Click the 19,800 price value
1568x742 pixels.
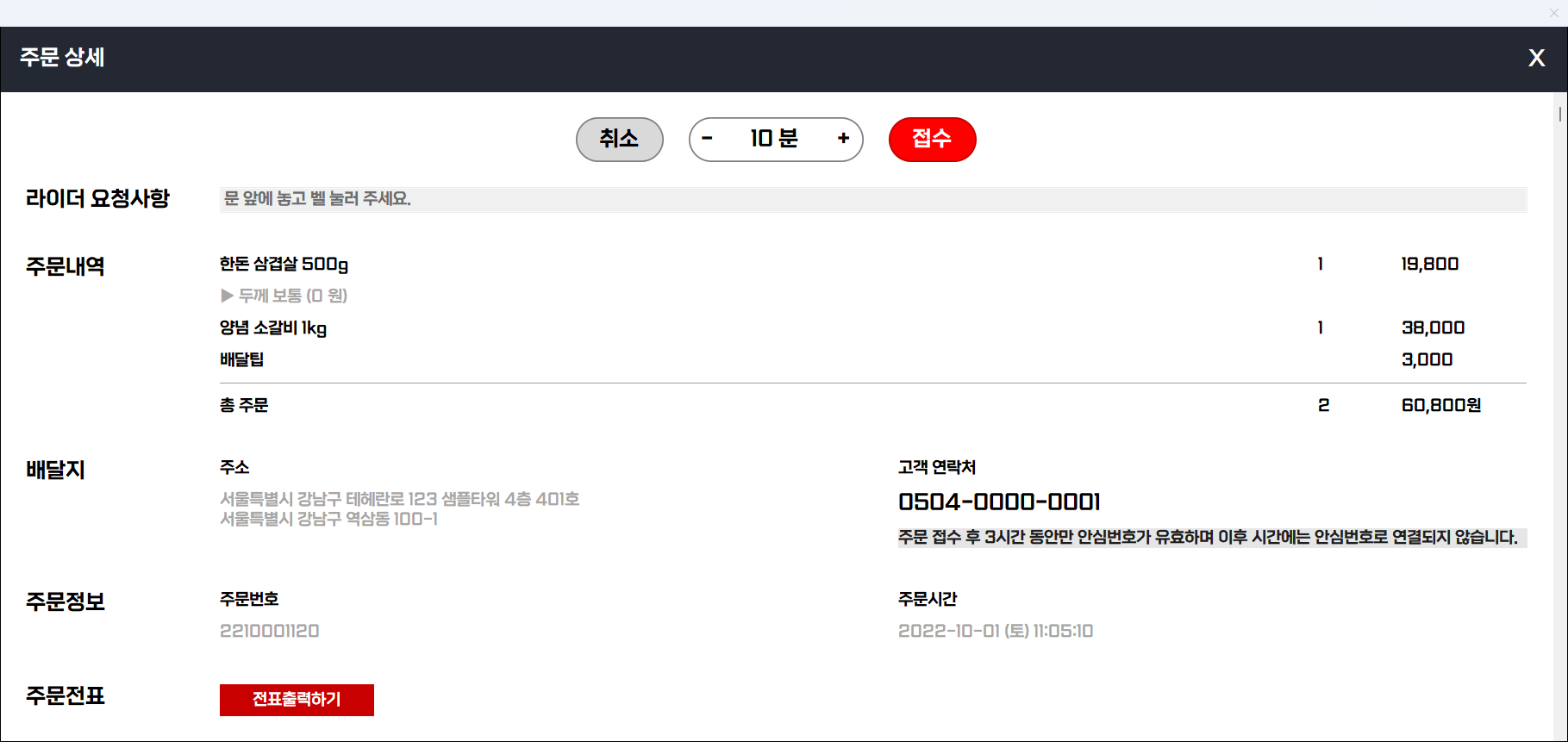pyautogui.click(x=1430, y=264)
